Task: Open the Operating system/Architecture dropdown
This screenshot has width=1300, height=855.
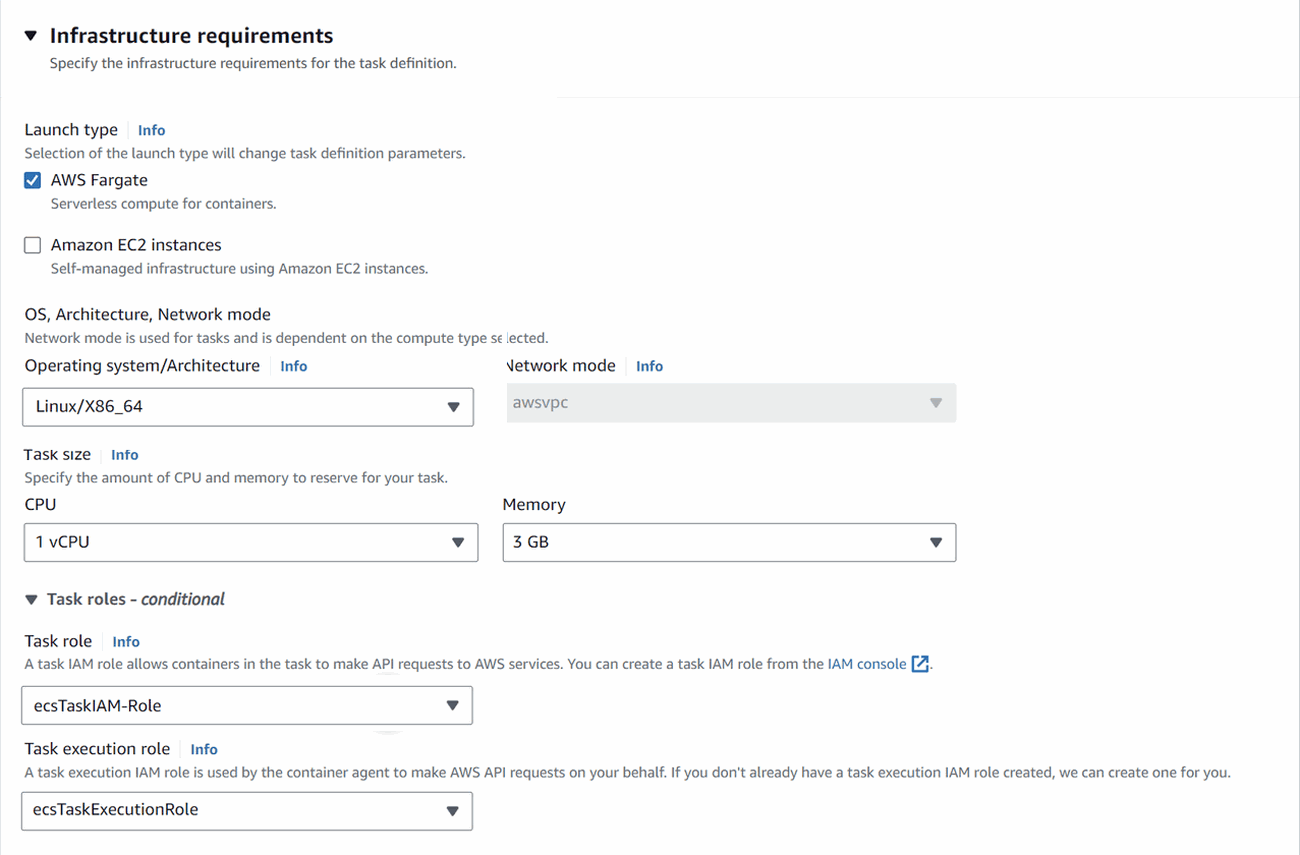Action: point(247,407)
